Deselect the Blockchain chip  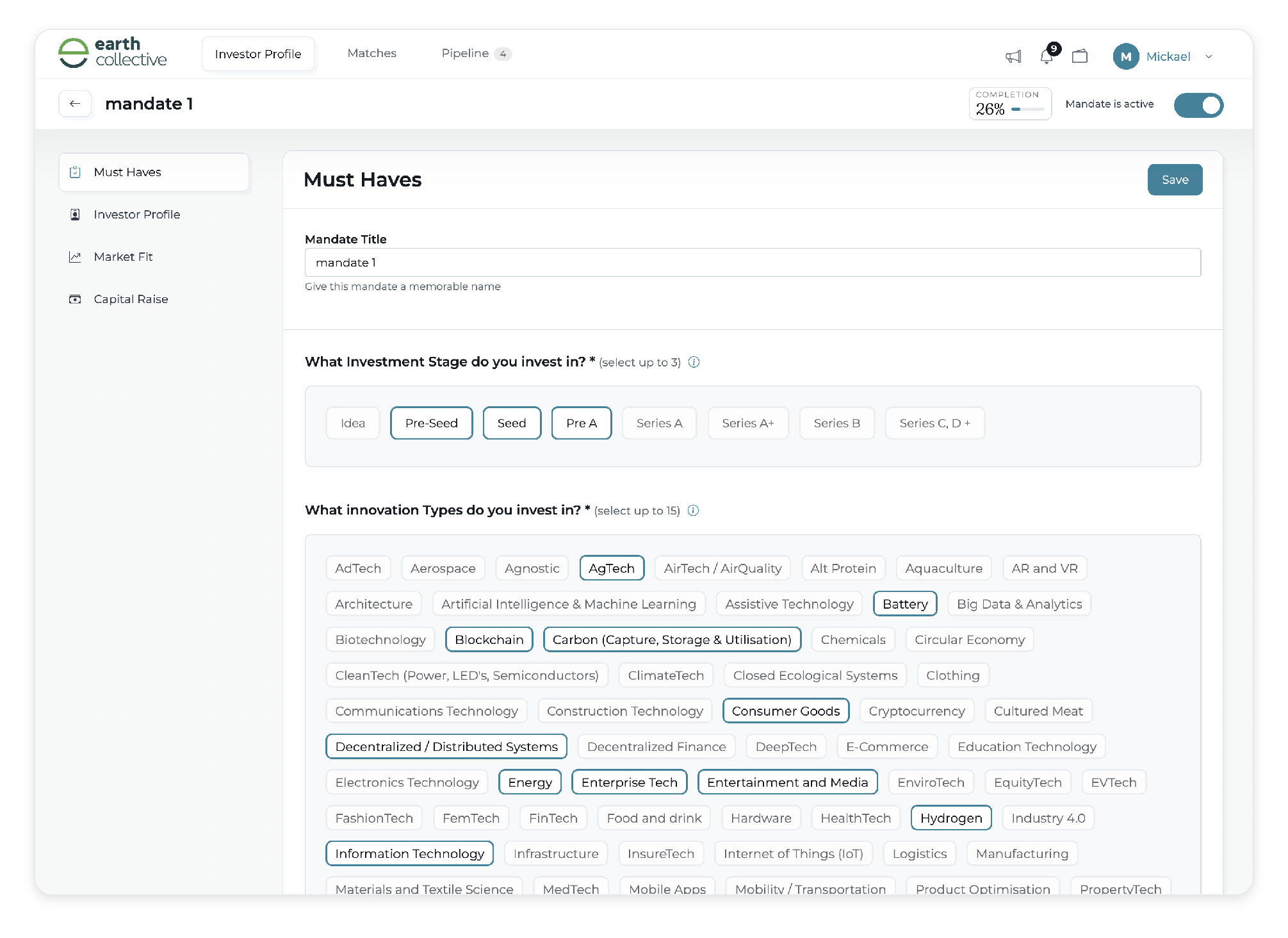coord(489,639)
